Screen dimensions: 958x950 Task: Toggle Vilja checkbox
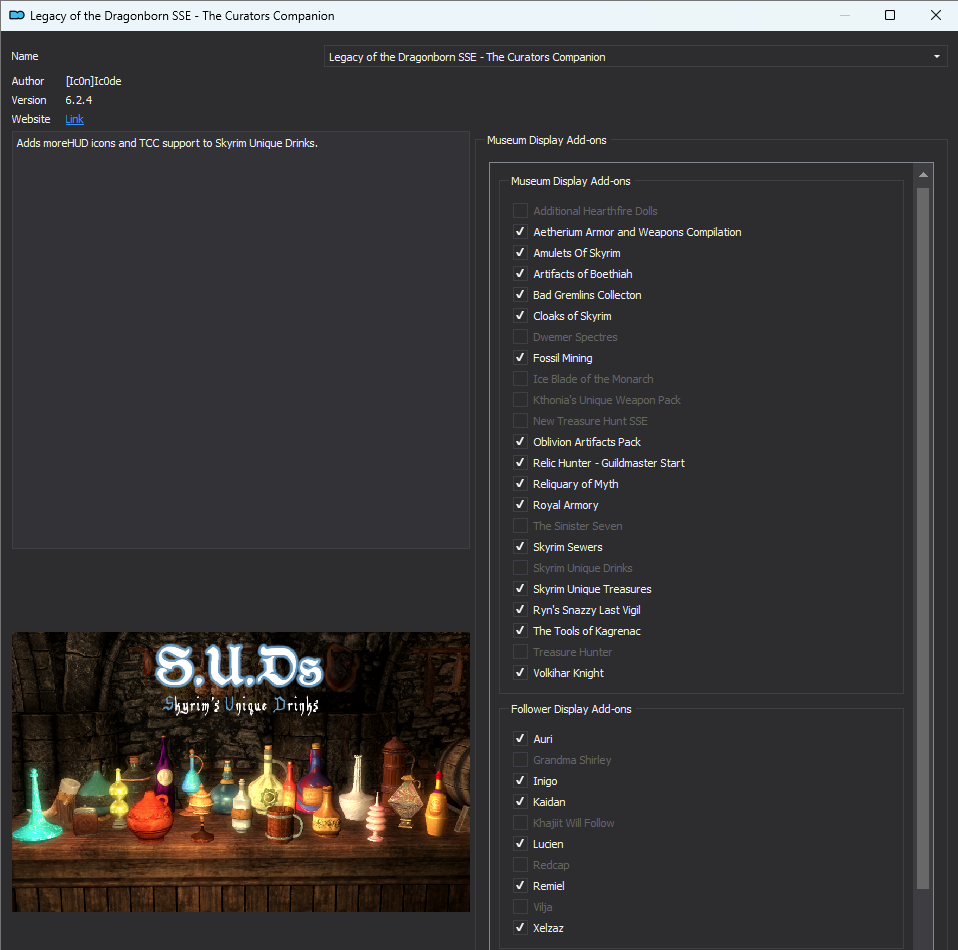(520, 907)
